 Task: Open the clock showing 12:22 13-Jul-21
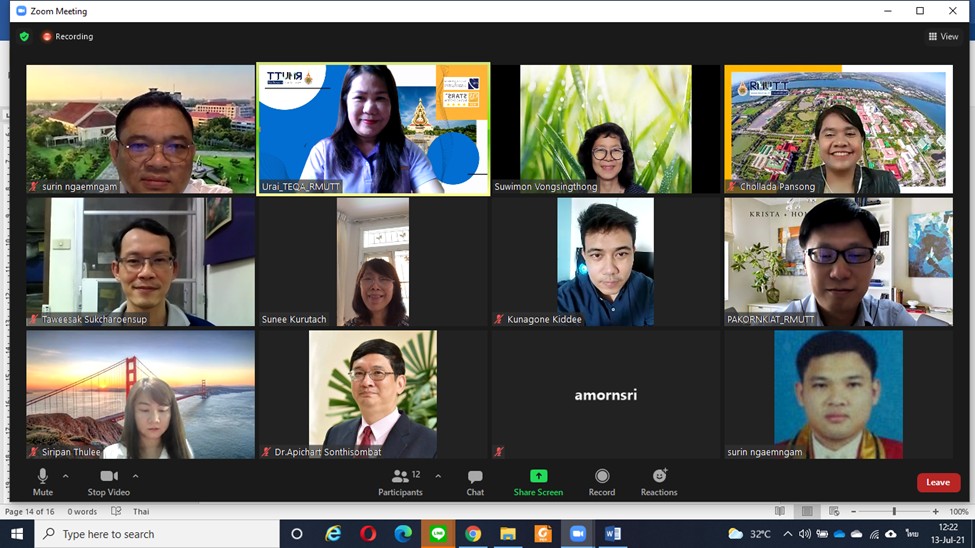click(x=948, y=534)
